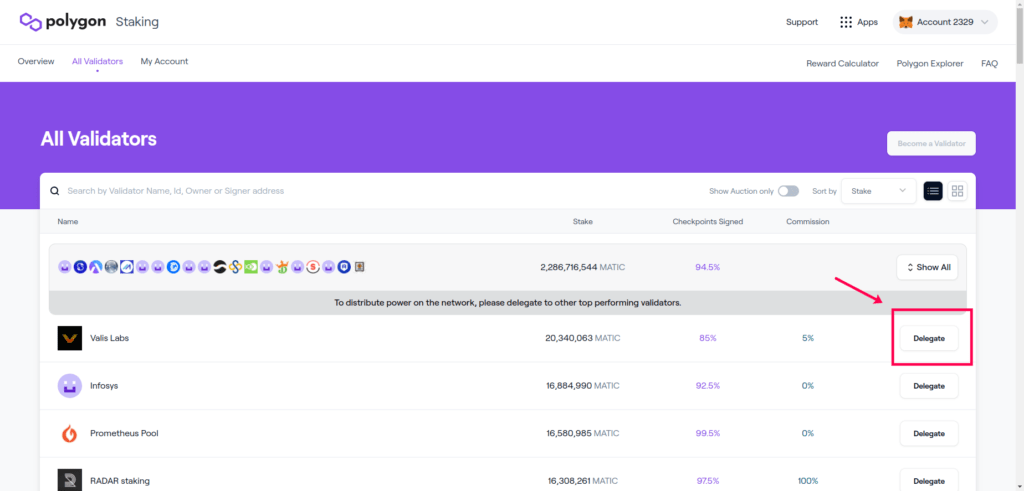The width and height of the screenshot is (1024, 491).
Task: Click the orange crown D validator icon
Action: tap(282, 267)
